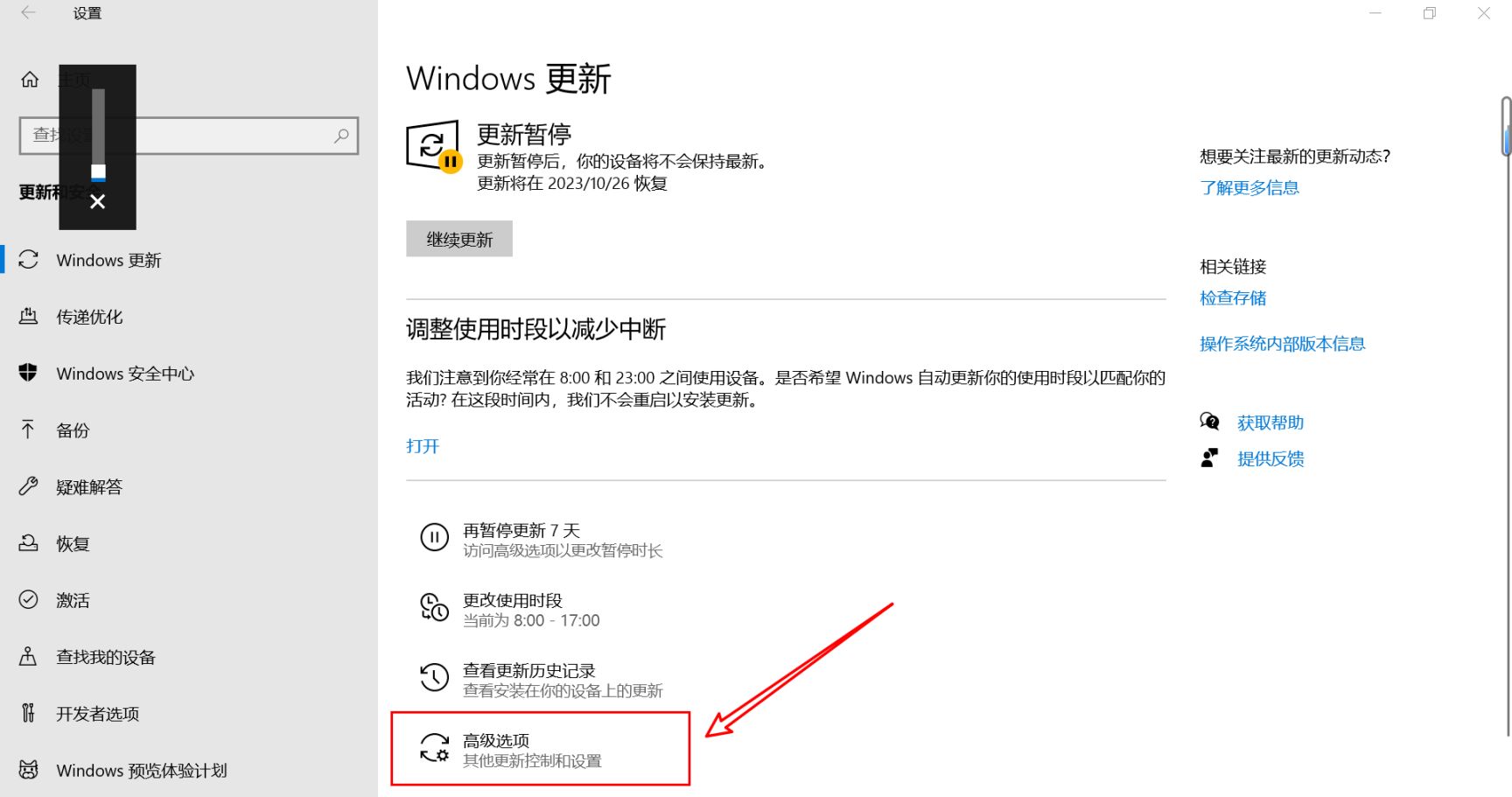
Task: Click the 传递优化 sidebar icon
Action: (x=28, y=316)
